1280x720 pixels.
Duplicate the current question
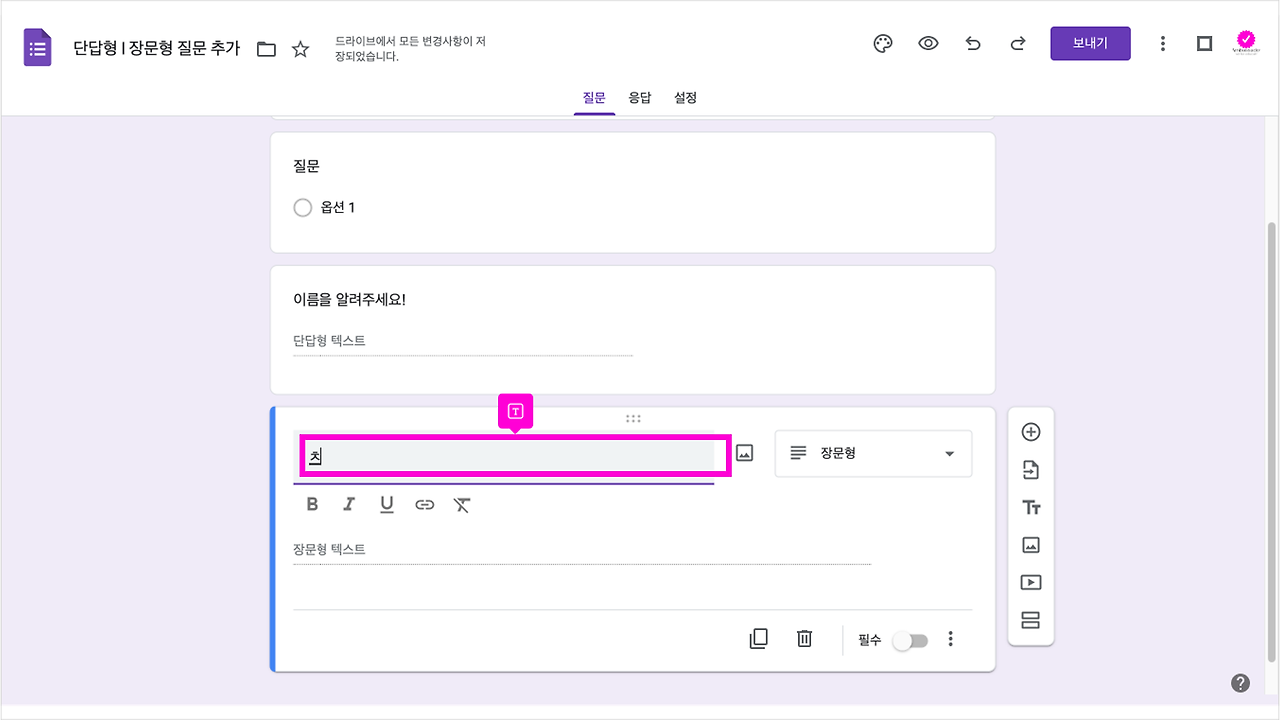(x=759, y=638)
